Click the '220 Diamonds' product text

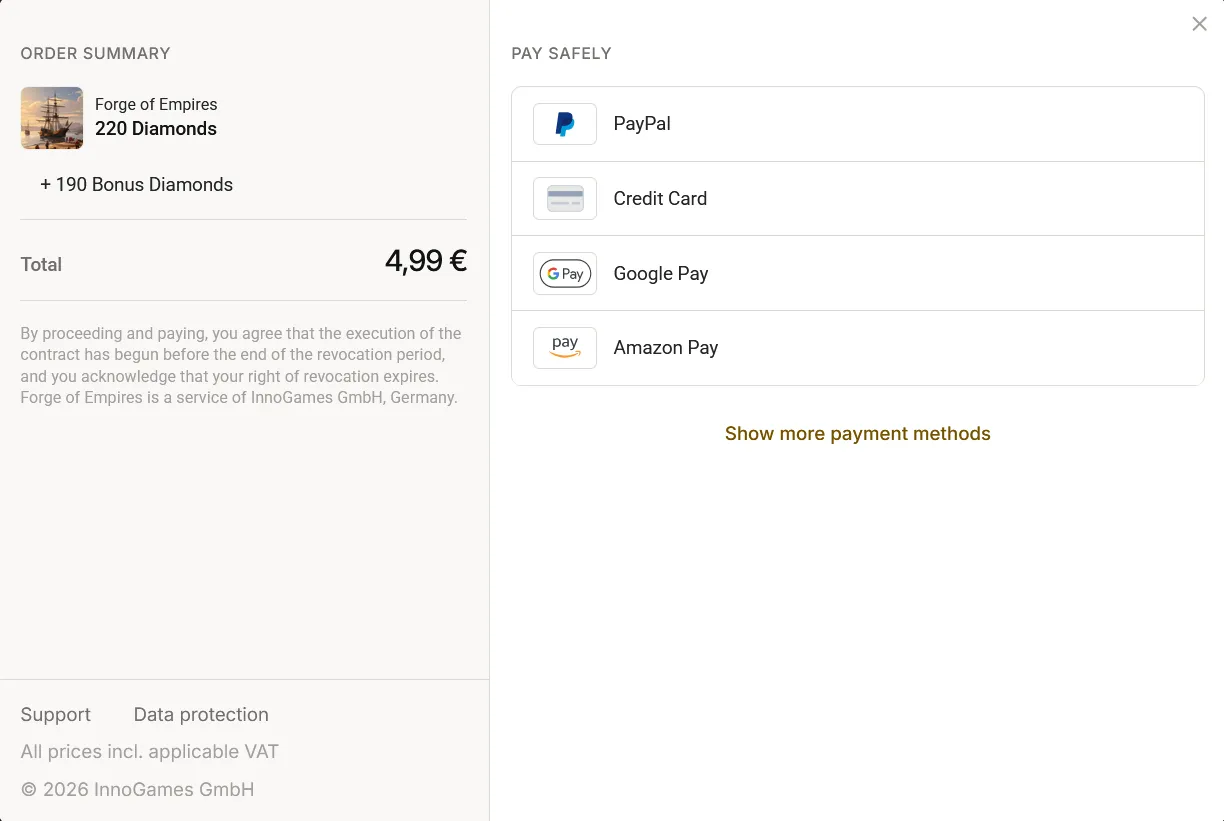click(156, 128)
